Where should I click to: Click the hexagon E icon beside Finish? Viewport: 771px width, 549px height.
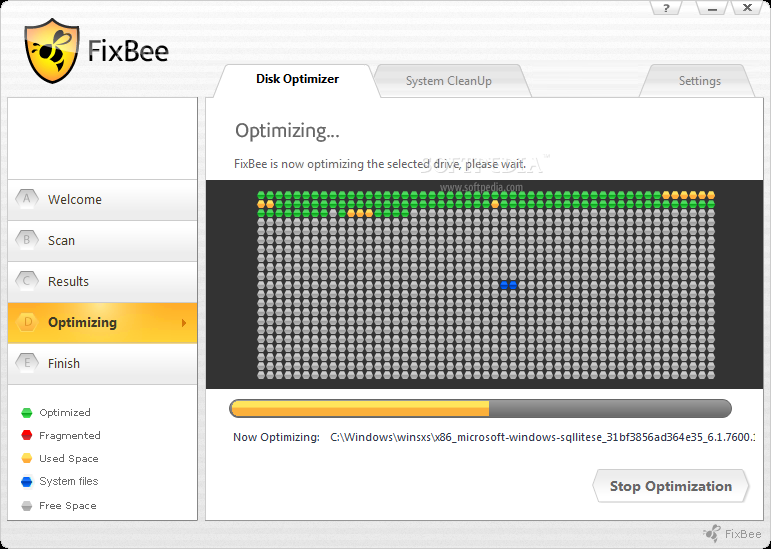point(27,363)
